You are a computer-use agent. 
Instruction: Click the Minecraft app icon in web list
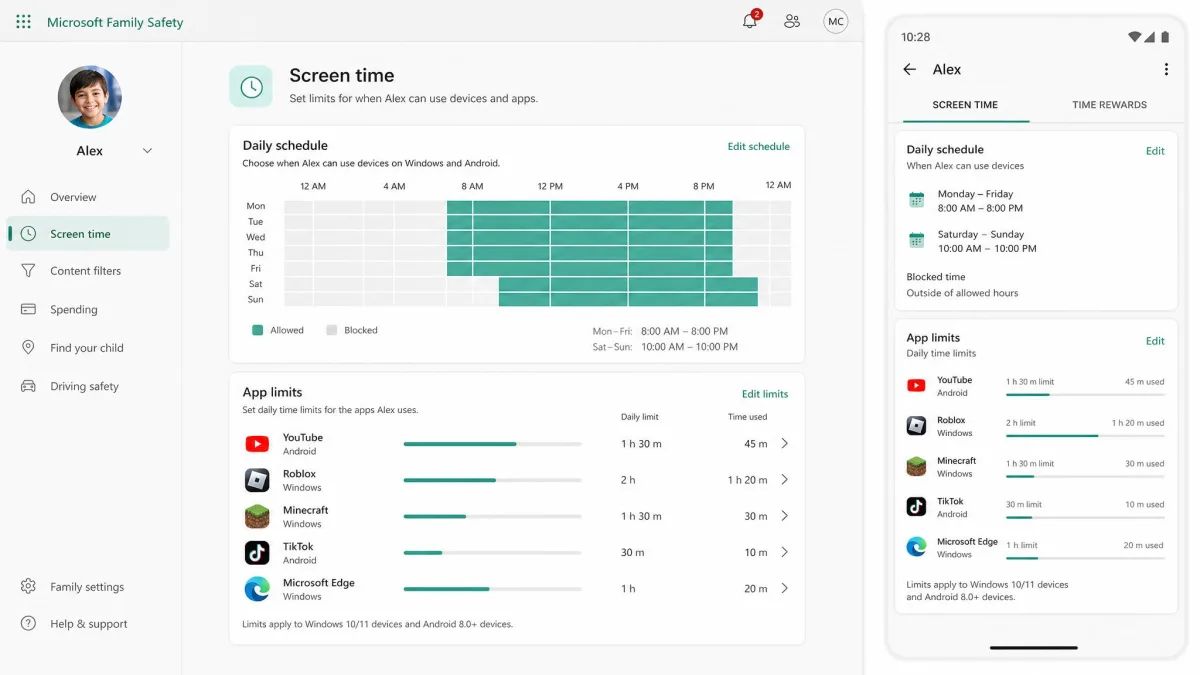(x=257, y=516)
